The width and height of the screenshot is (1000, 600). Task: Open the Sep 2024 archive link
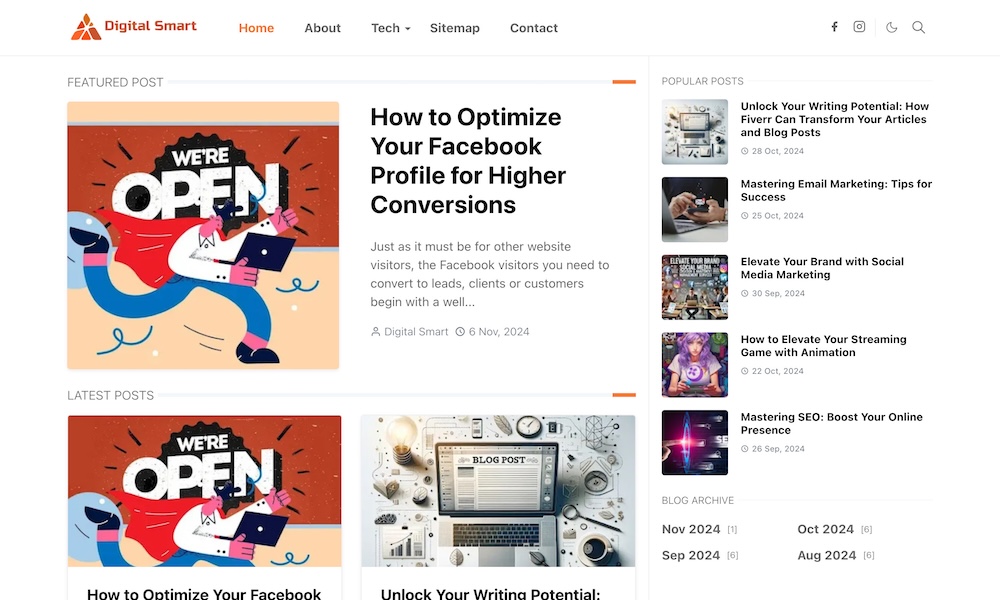[691, 555]
